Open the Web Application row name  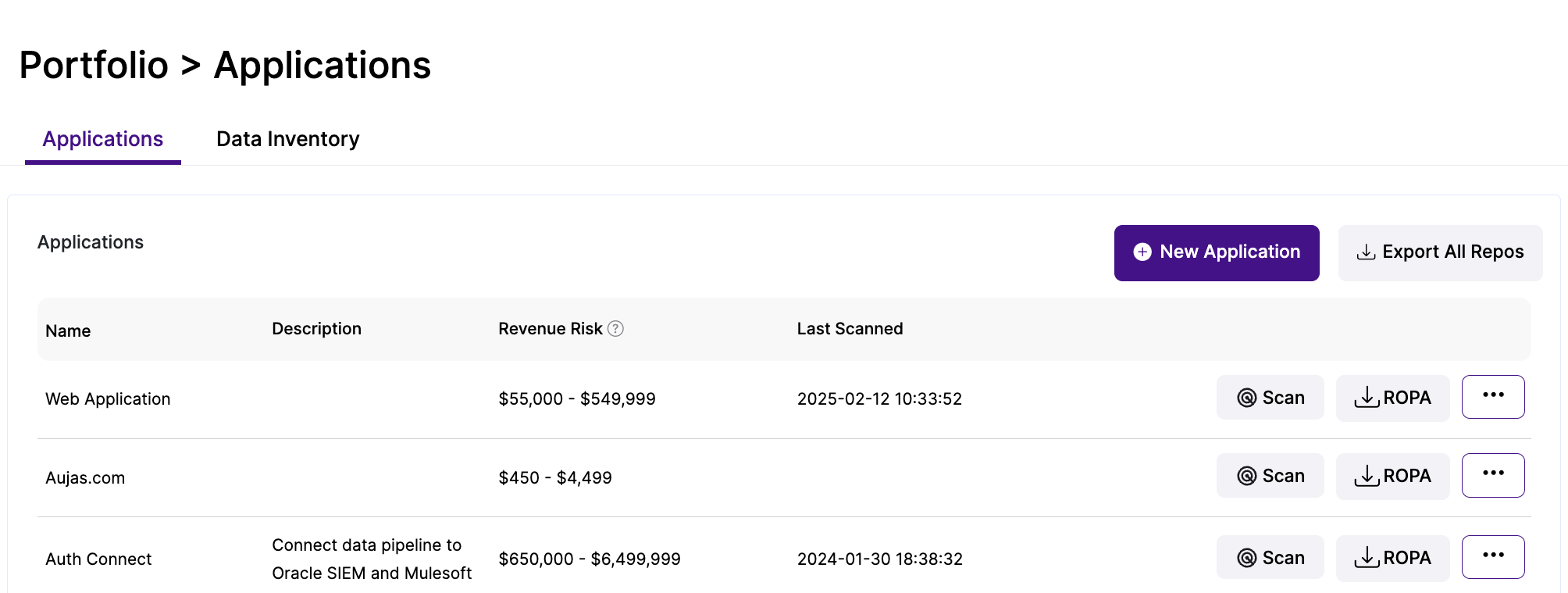coord(108,398)
